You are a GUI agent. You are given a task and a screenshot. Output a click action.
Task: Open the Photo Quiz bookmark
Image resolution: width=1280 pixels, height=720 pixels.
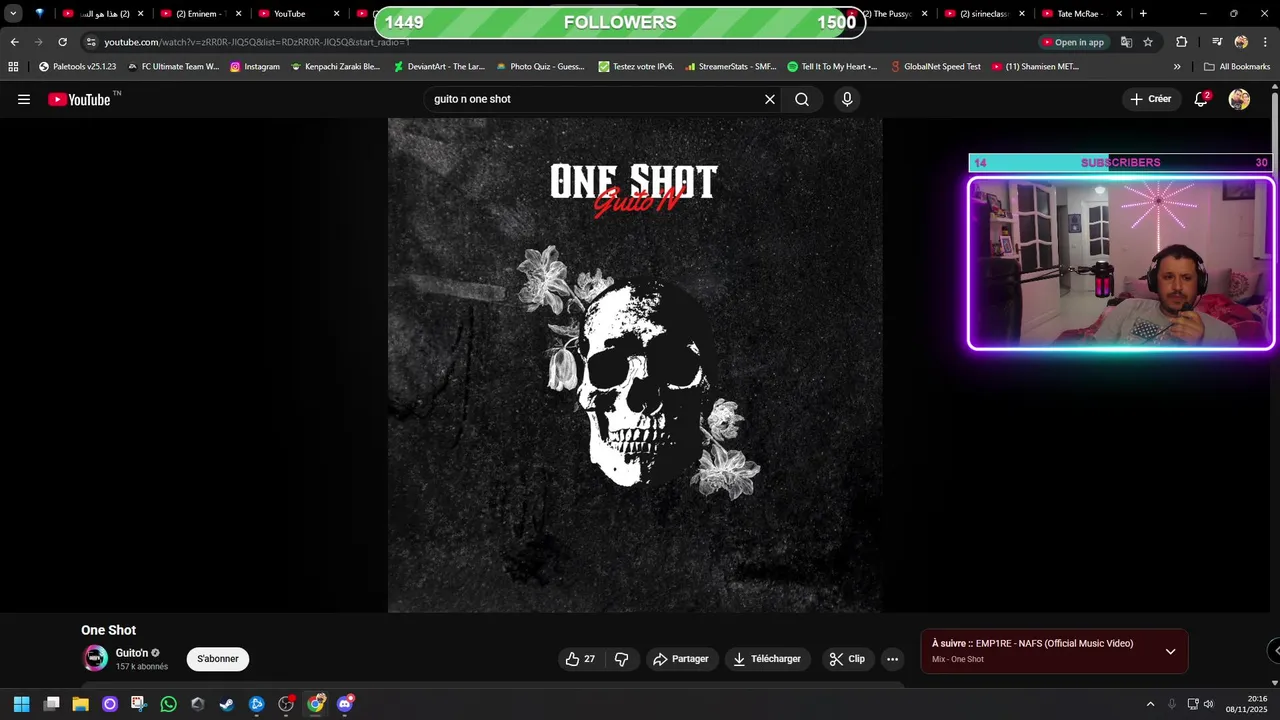click(540, 67)
